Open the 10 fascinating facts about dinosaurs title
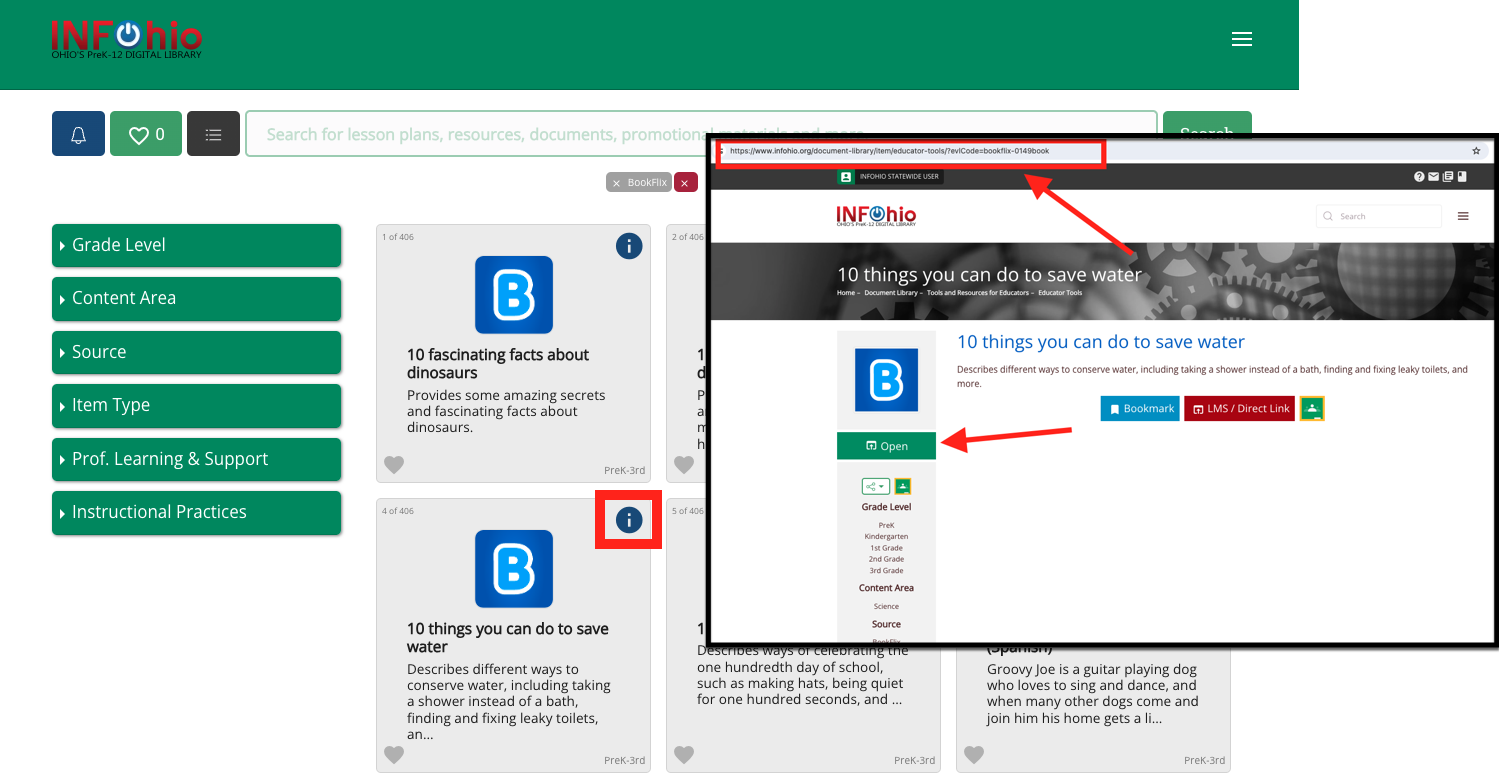Image resolution: width=1499 pixels, height=784 pixels. pos(498,363)
